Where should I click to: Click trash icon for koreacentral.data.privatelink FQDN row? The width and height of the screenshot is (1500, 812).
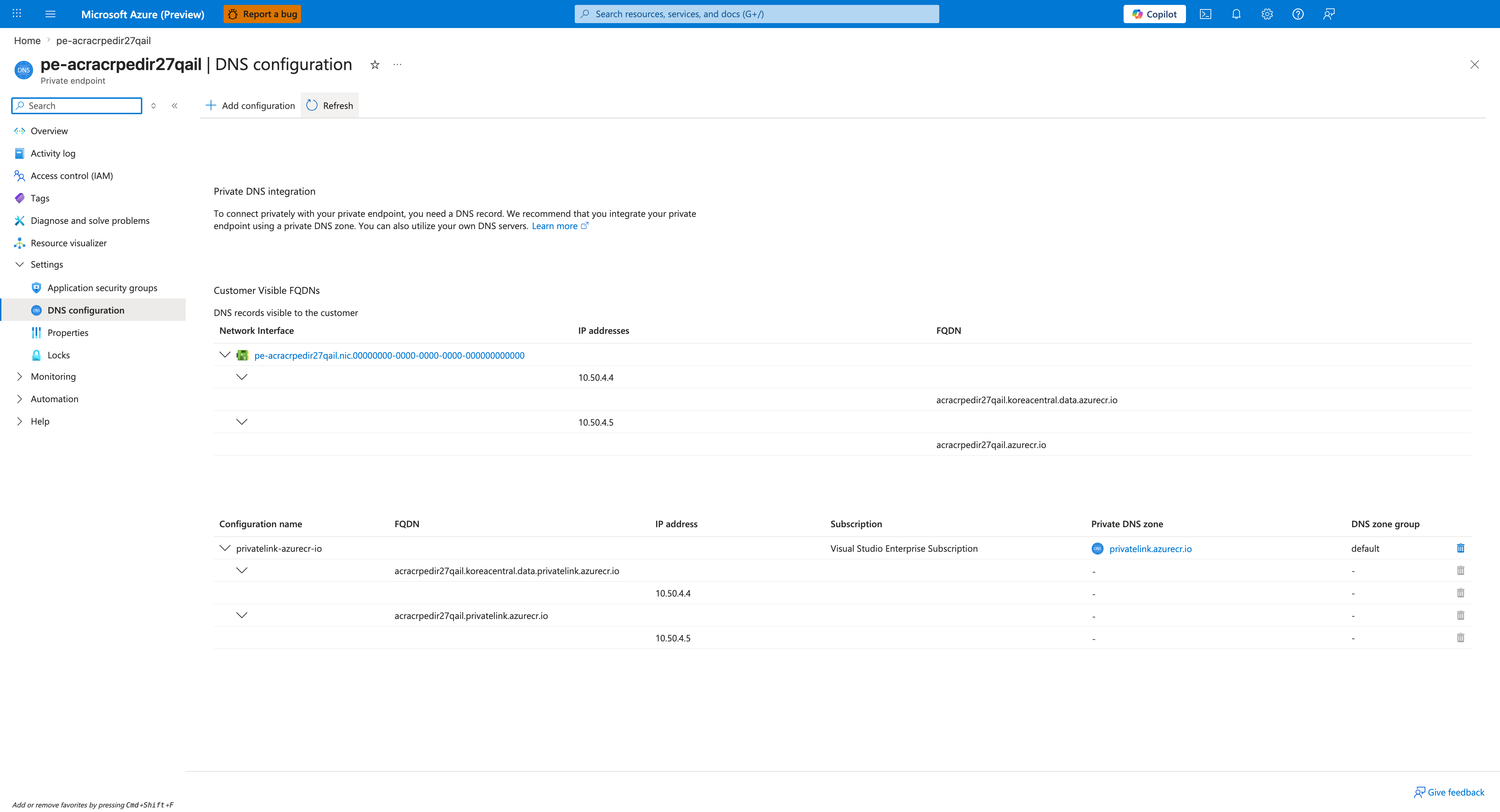[1460, 570]
